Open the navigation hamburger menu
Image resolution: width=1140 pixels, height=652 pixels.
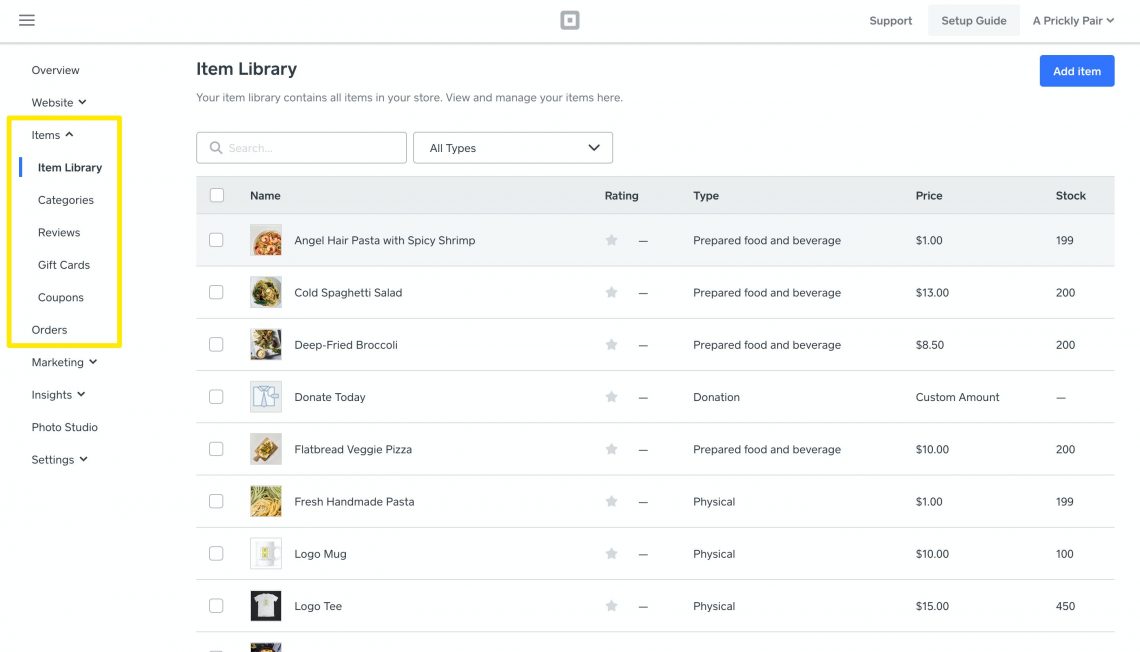pos(26,20)
